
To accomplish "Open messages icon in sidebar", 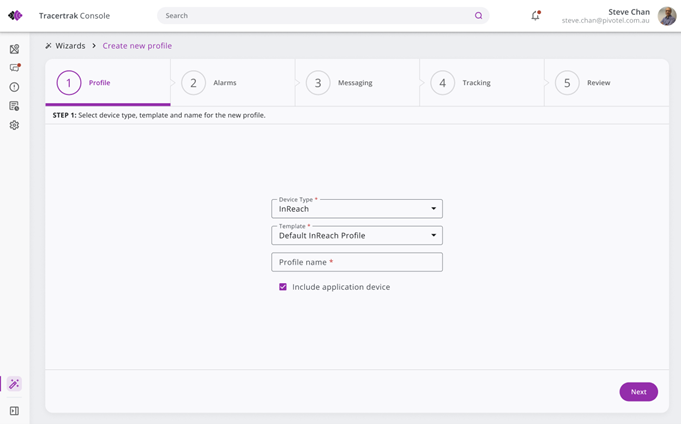I will 14,68.
